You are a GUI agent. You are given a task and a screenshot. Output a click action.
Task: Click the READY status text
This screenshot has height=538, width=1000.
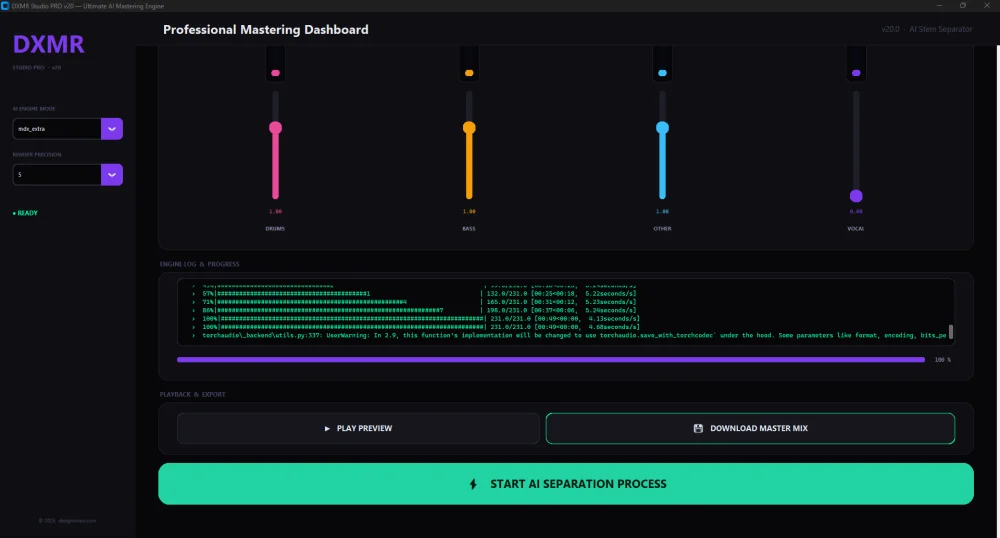click(27, 214)
